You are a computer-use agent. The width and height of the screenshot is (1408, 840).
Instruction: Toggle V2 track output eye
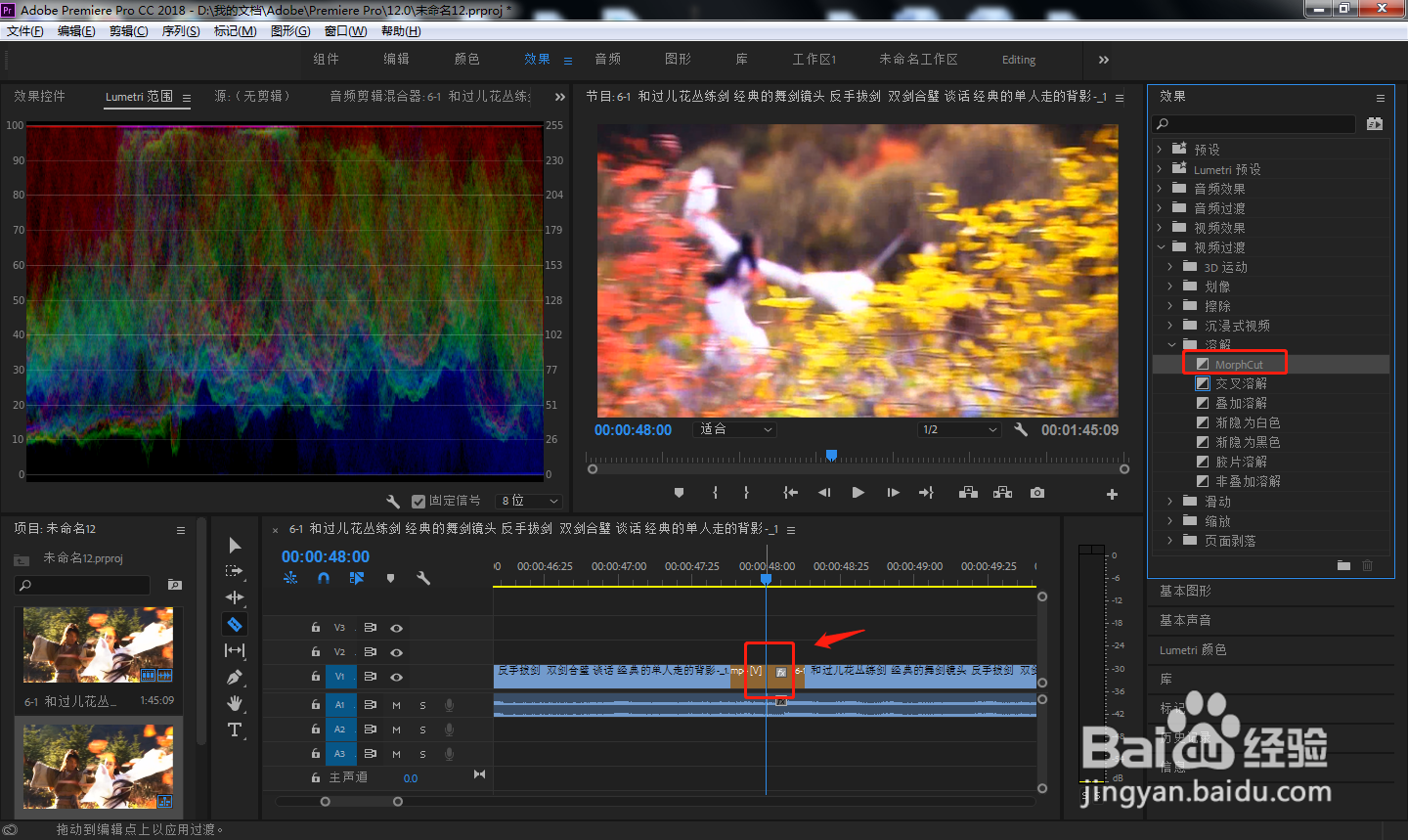[x=396, y=652]
